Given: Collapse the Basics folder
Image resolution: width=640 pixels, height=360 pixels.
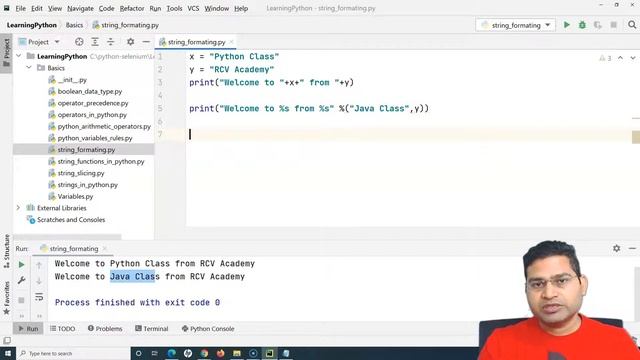Looking at the screenshot, I should coord(29,68).
